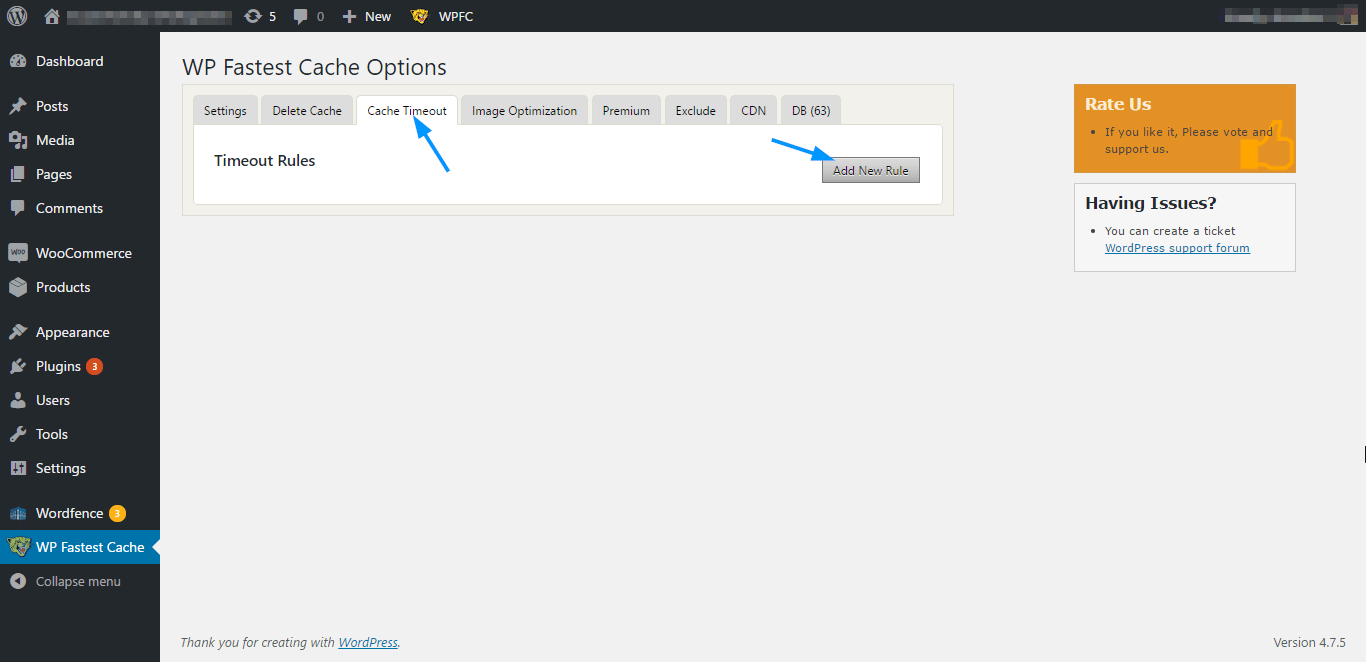Select the Cache Timeout tab
Screen dimensions: 1366x662
click(407, 110)
